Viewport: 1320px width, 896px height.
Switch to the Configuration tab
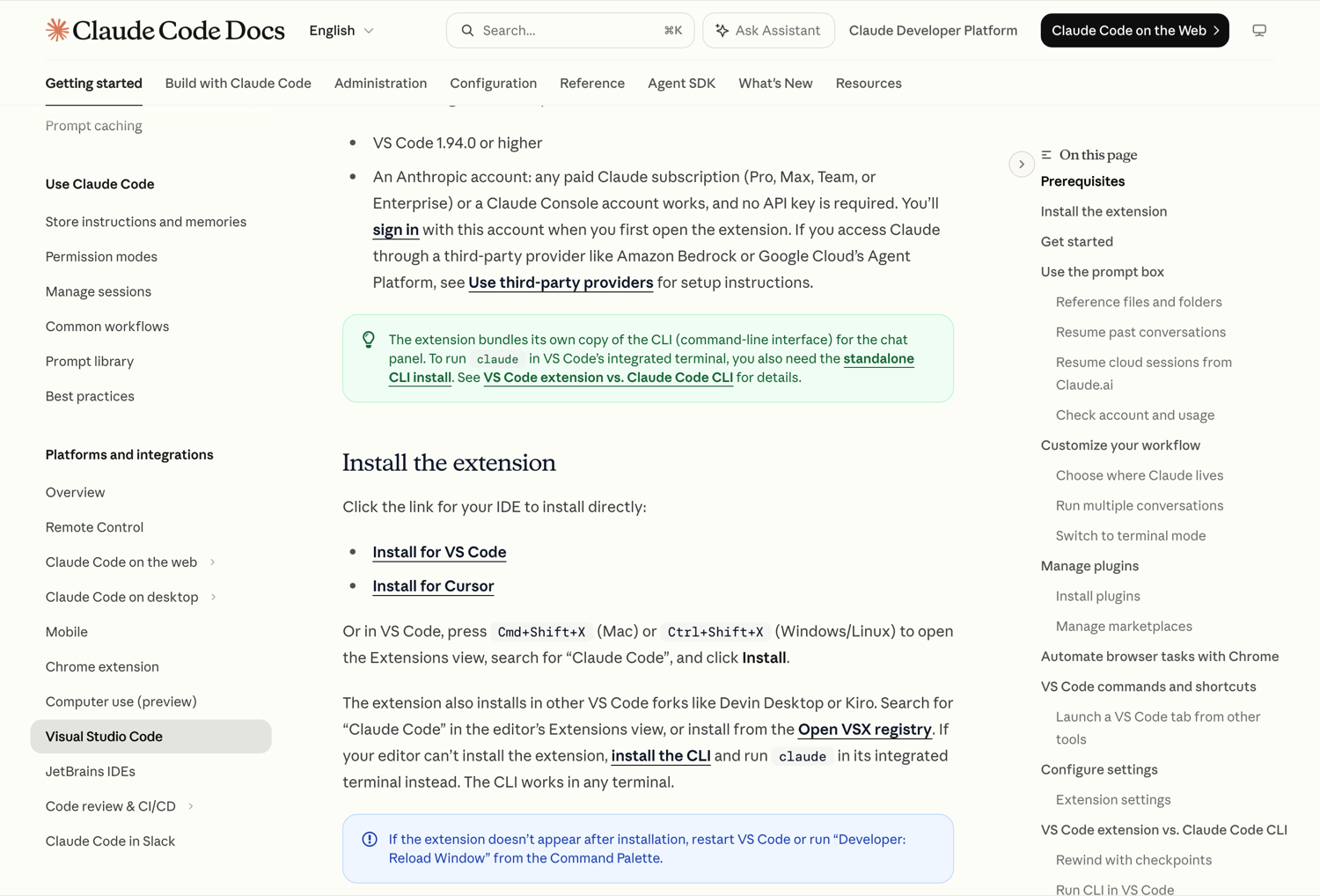(493, 83)
